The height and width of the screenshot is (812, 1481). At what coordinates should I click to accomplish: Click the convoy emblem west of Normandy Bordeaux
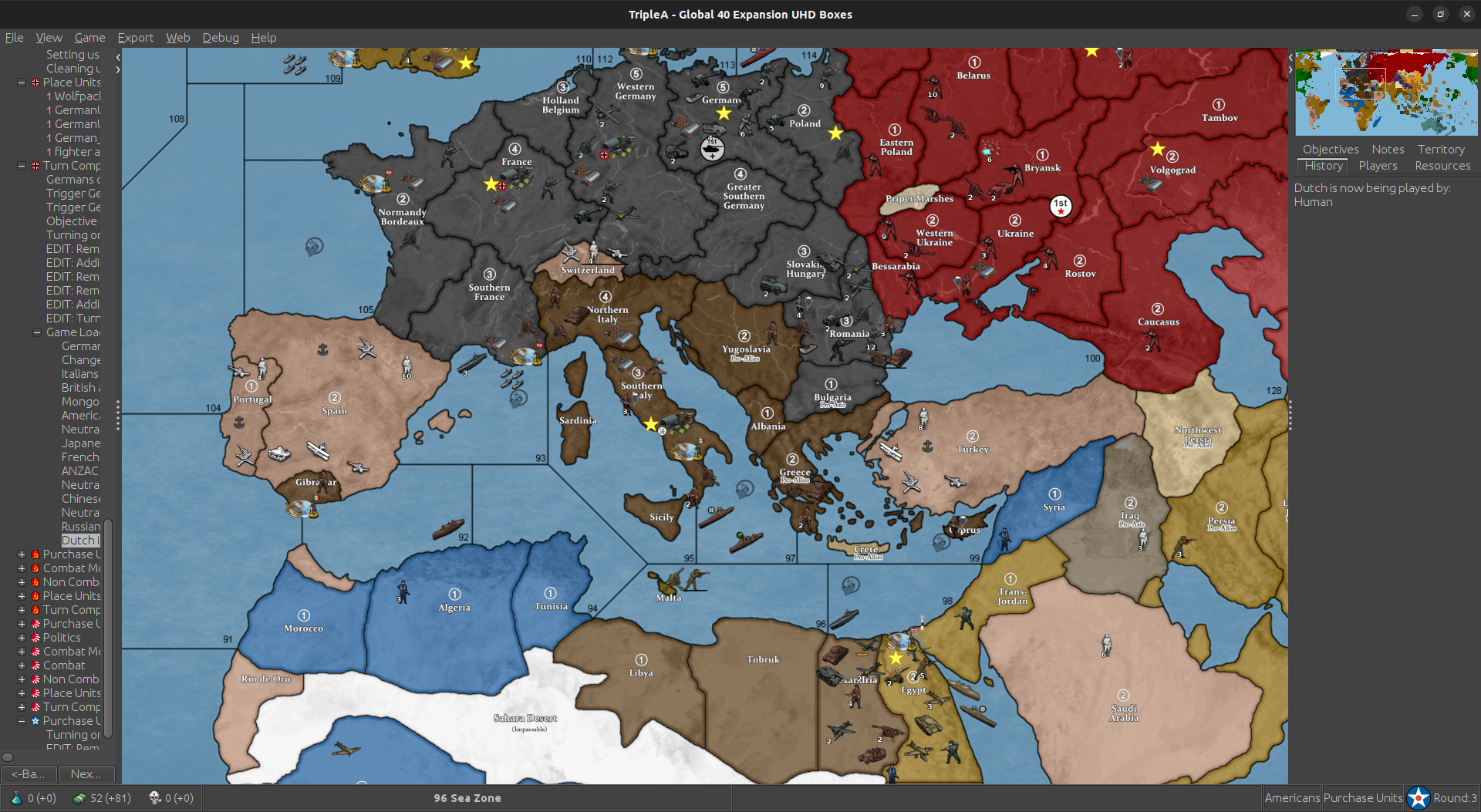(314, 247)
